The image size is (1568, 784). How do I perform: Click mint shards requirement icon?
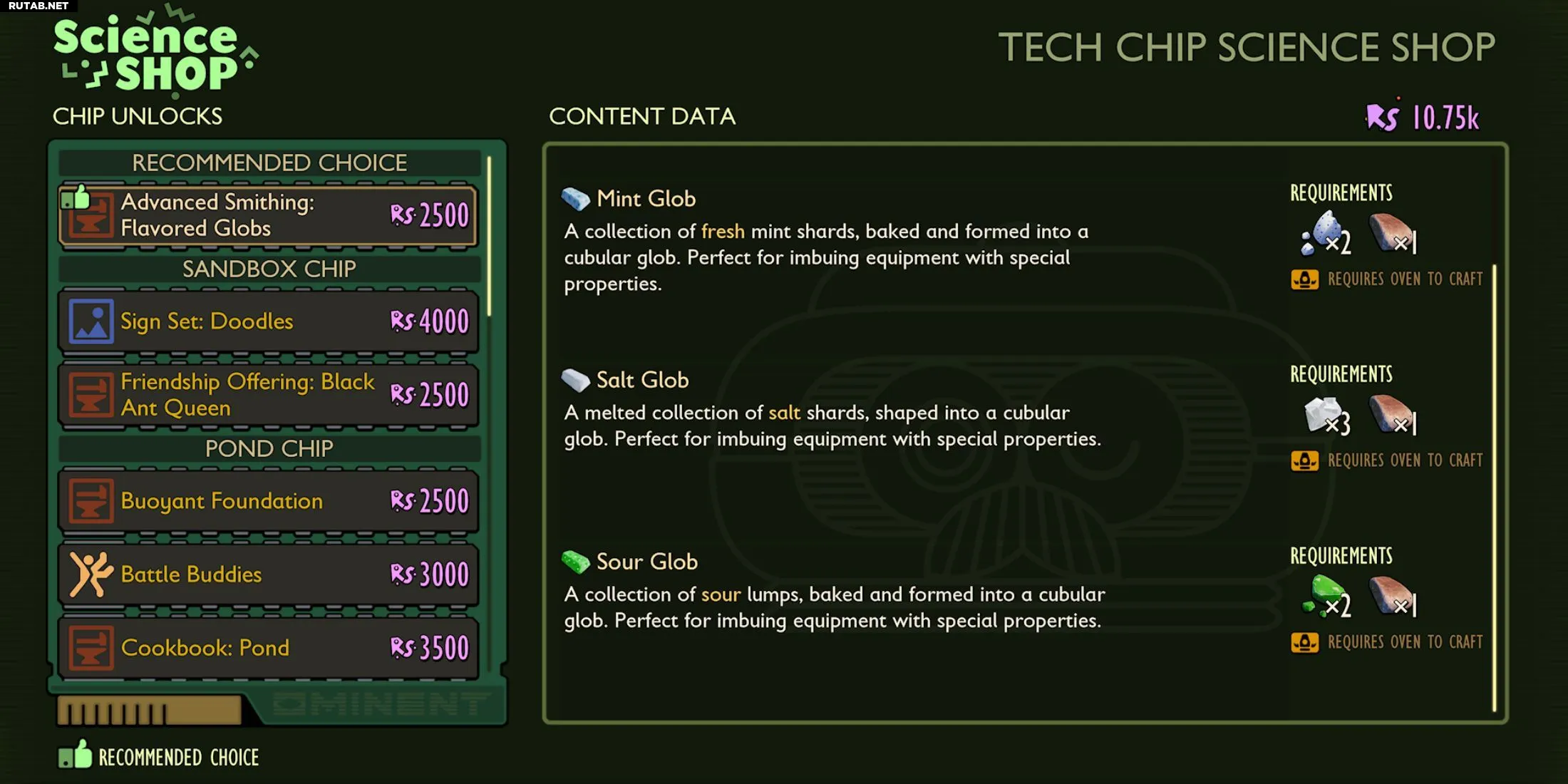point(1325,234)
